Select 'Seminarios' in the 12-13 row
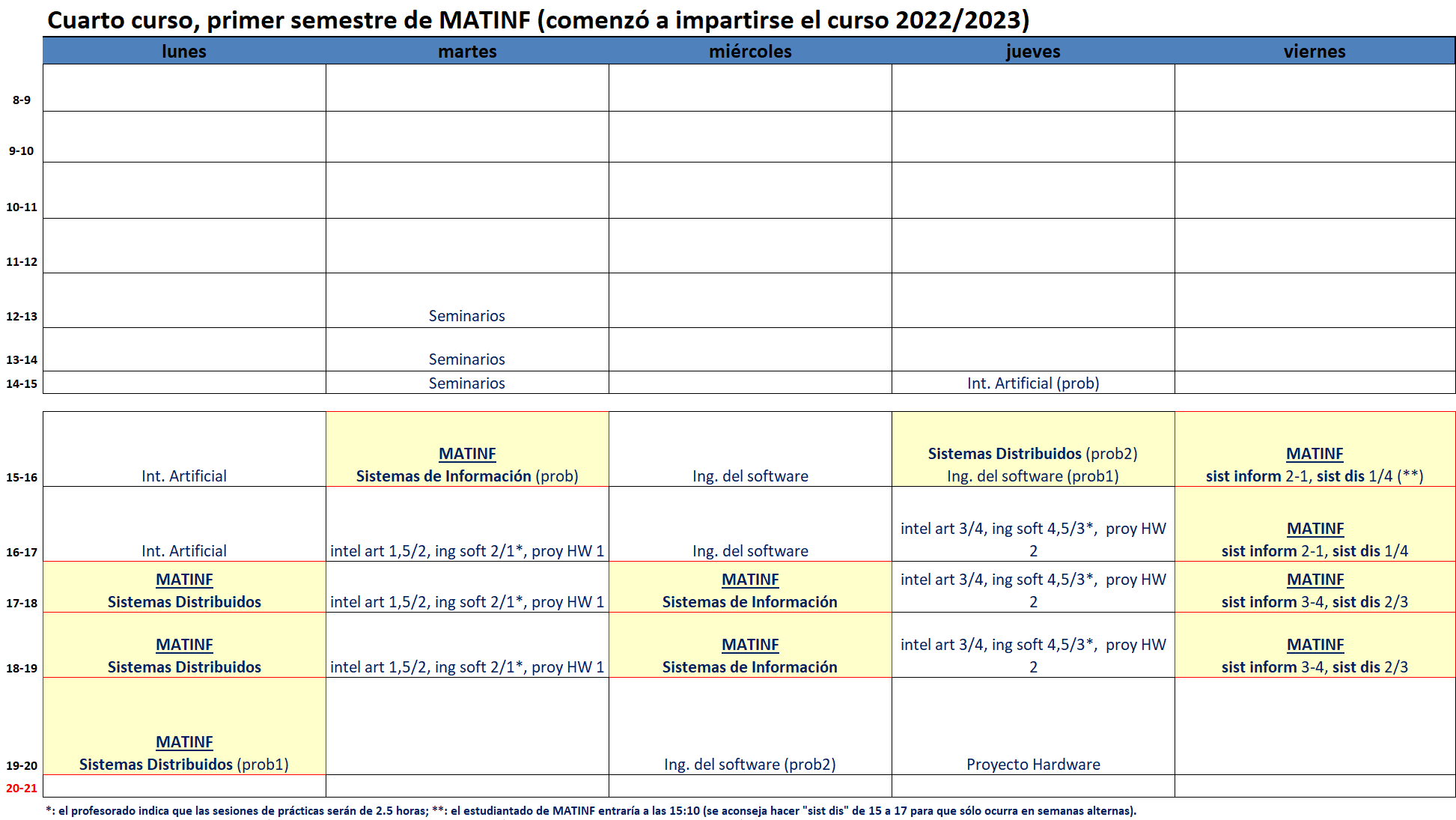The width and height of the screenshot is (1456, 820). pyautogui.click(x=467, y=316)
